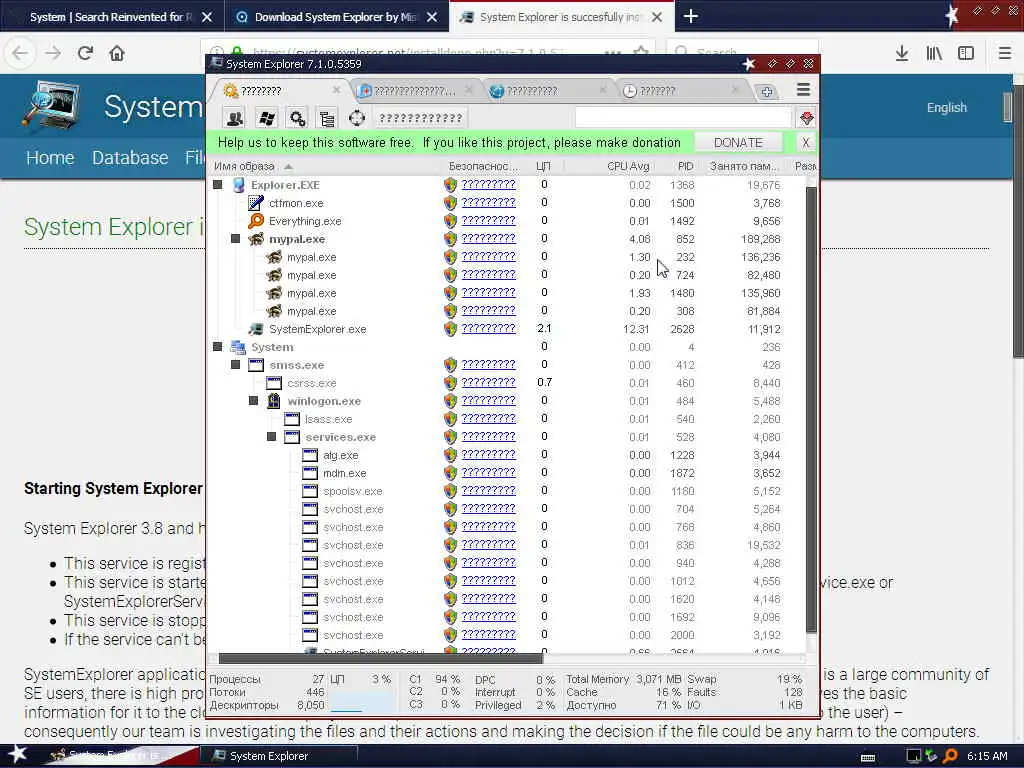Select the lsass.exe process row
Image resolution: width=1024 pixels, height=768 pixels.
(505, 419)
